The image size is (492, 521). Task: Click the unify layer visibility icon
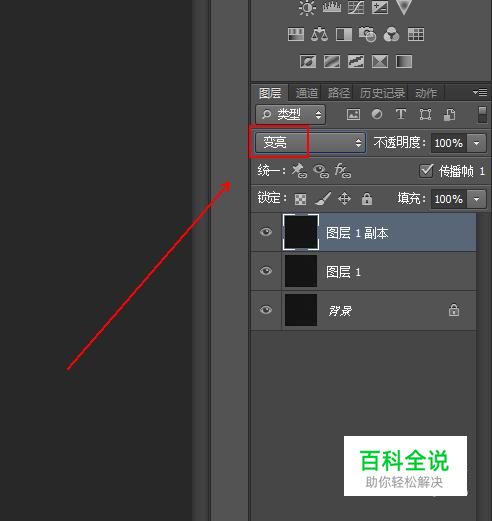(321, 171)
